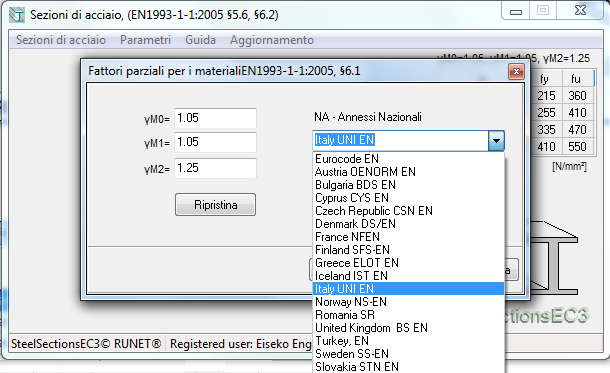Minimize the Sezioni di acciaio window
The image size is (610, 373).
coord(516,11)
